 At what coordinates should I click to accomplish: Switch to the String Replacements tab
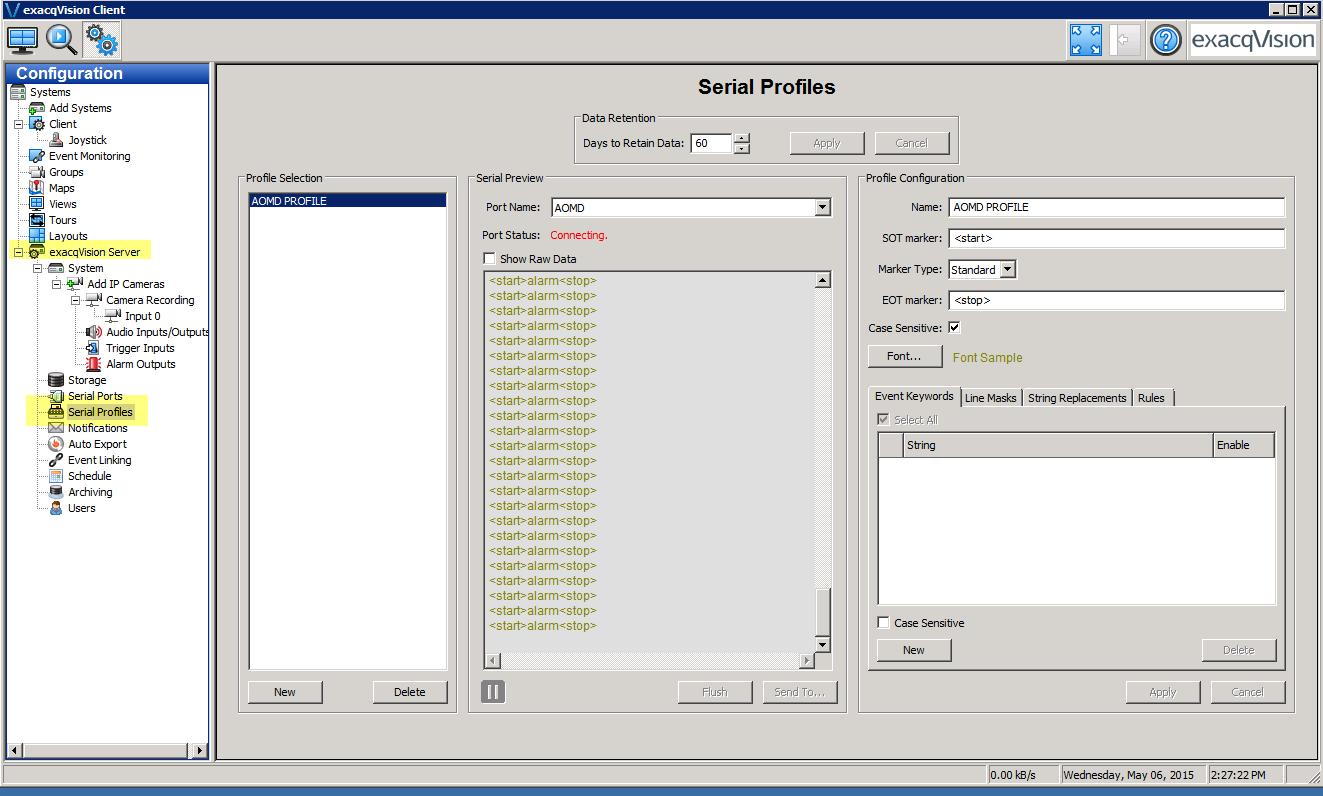(x=1077, y=398)
